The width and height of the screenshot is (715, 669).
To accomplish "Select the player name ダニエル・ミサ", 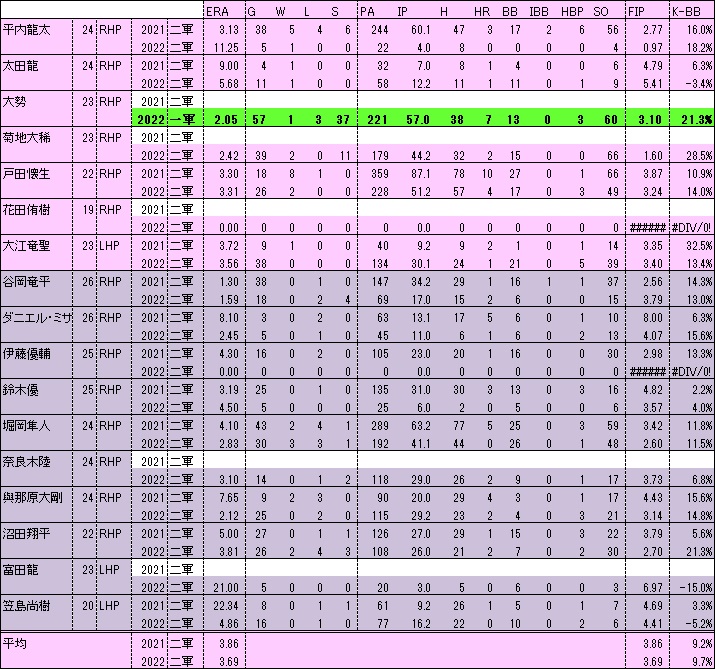I will pos(37,318).
